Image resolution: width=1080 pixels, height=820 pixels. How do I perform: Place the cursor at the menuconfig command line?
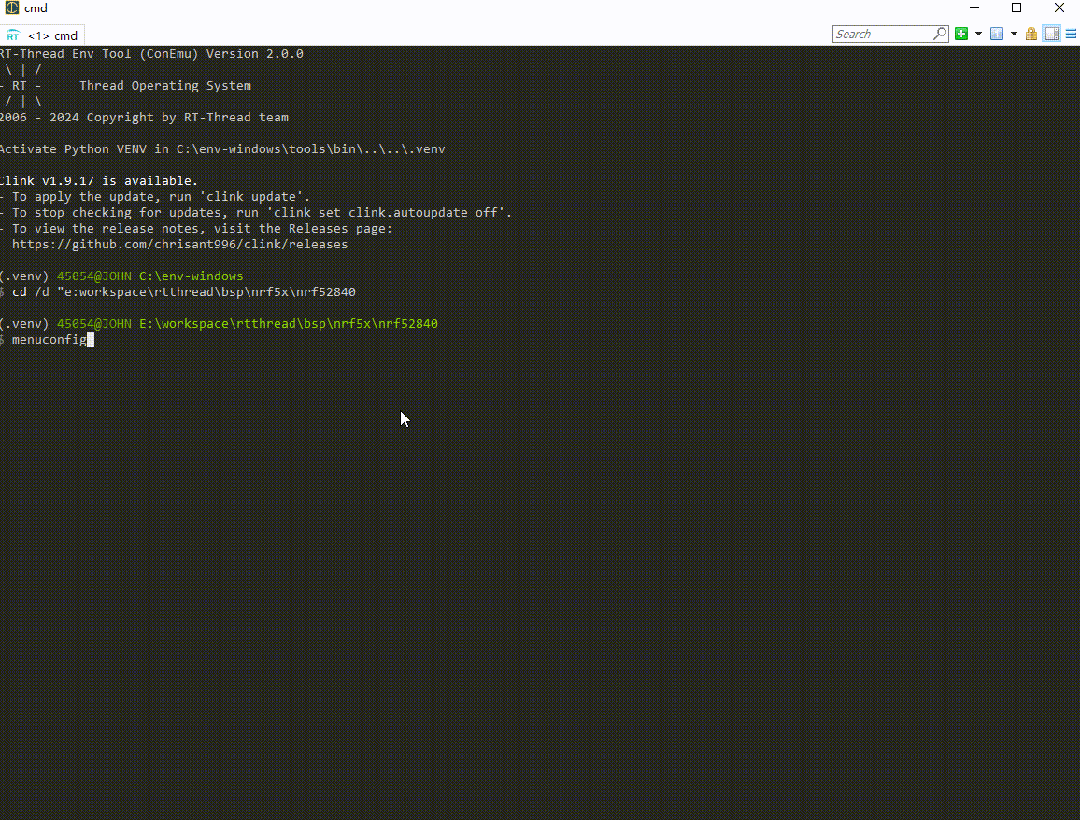[50, 339]
